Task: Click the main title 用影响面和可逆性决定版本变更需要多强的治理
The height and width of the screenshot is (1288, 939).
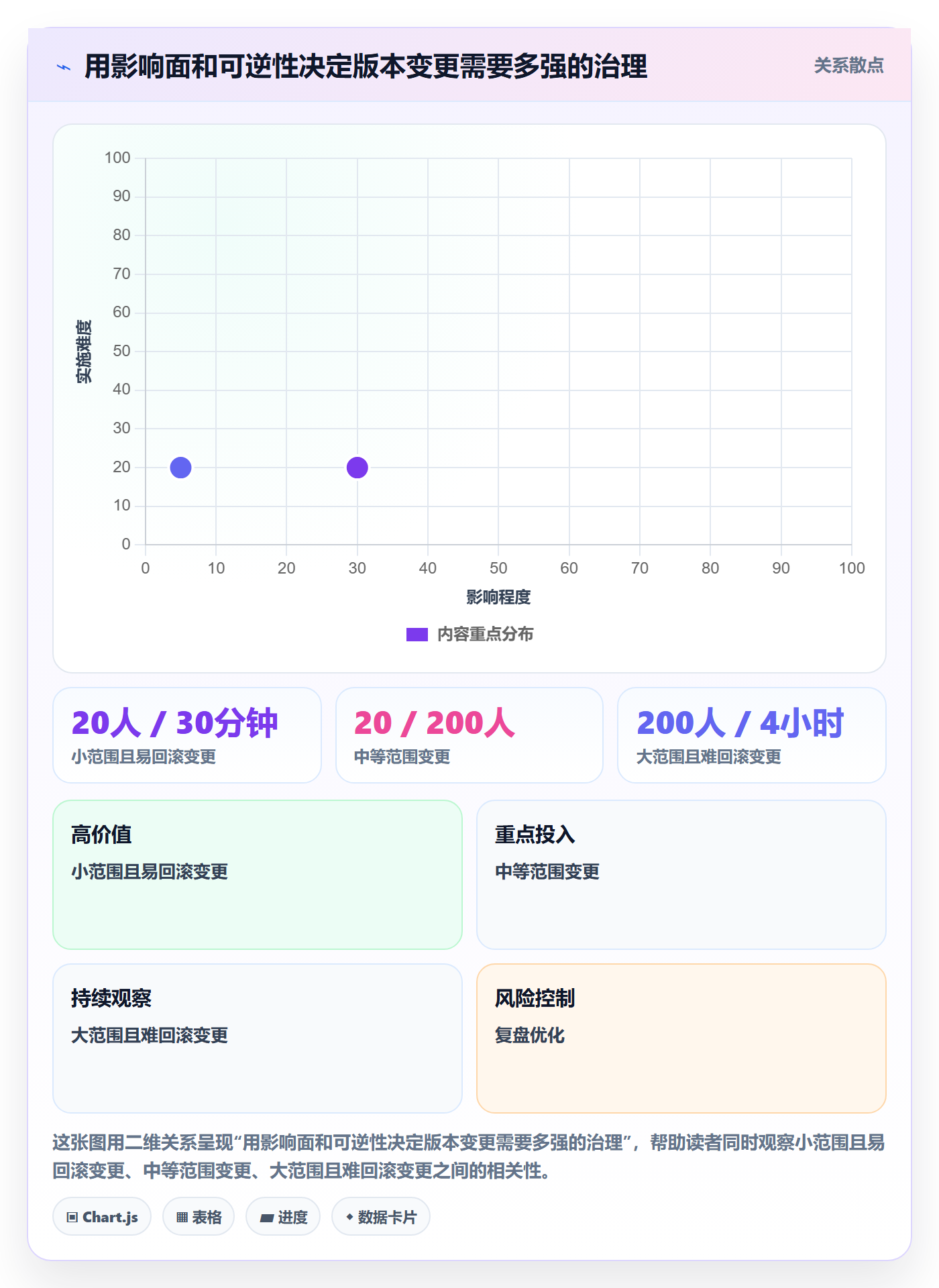Action: [366, 66]
